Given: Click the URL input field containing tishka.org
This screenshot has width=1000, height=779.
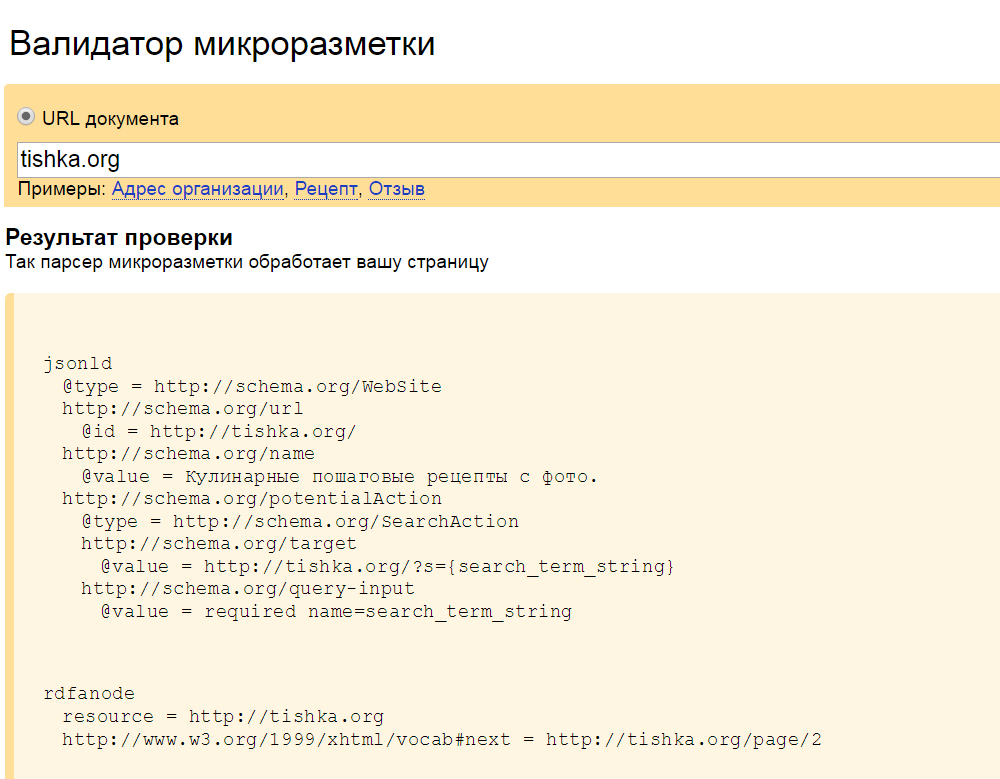Looking at the screenshot, I should pyautogui.click(x=500, y=160).
